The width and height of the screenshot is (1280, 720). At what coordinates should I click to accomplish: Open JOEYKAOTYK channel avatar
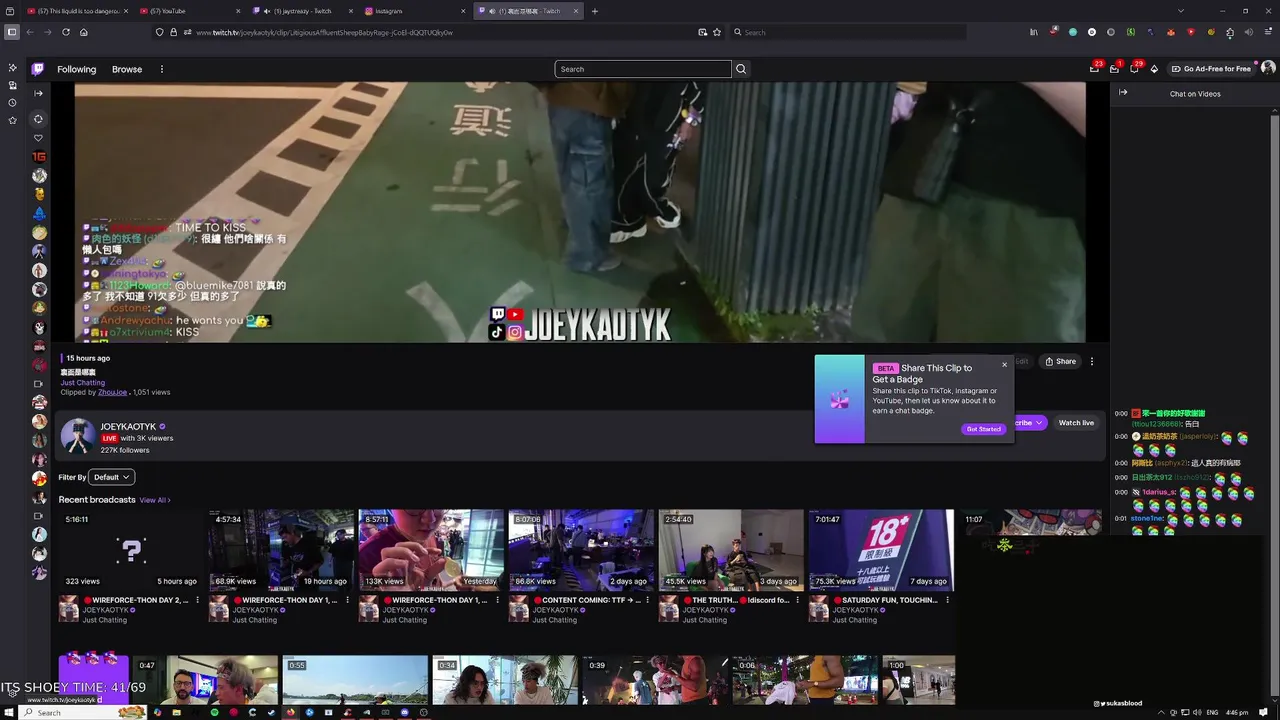click(77, 437)
